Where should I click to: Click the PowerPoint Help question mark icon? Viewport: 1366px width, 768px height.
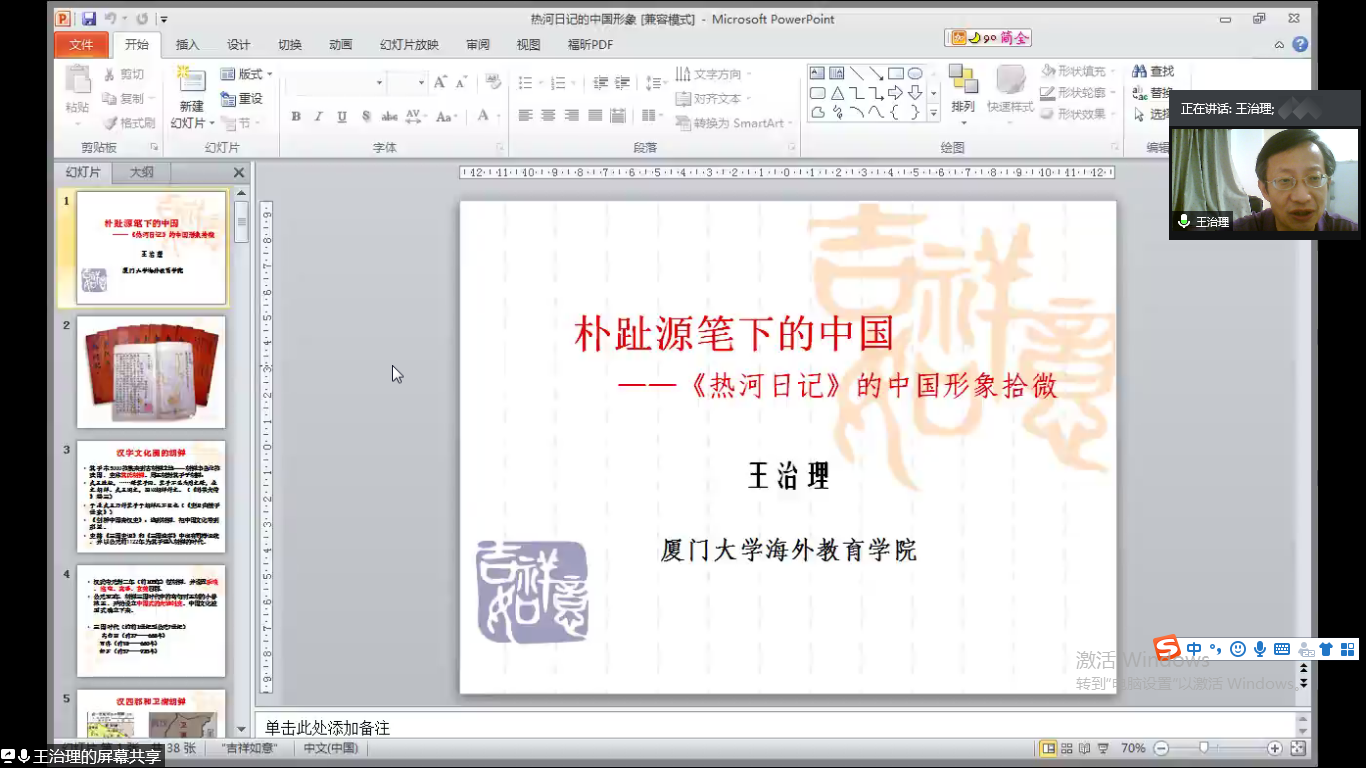[1299, 45]
